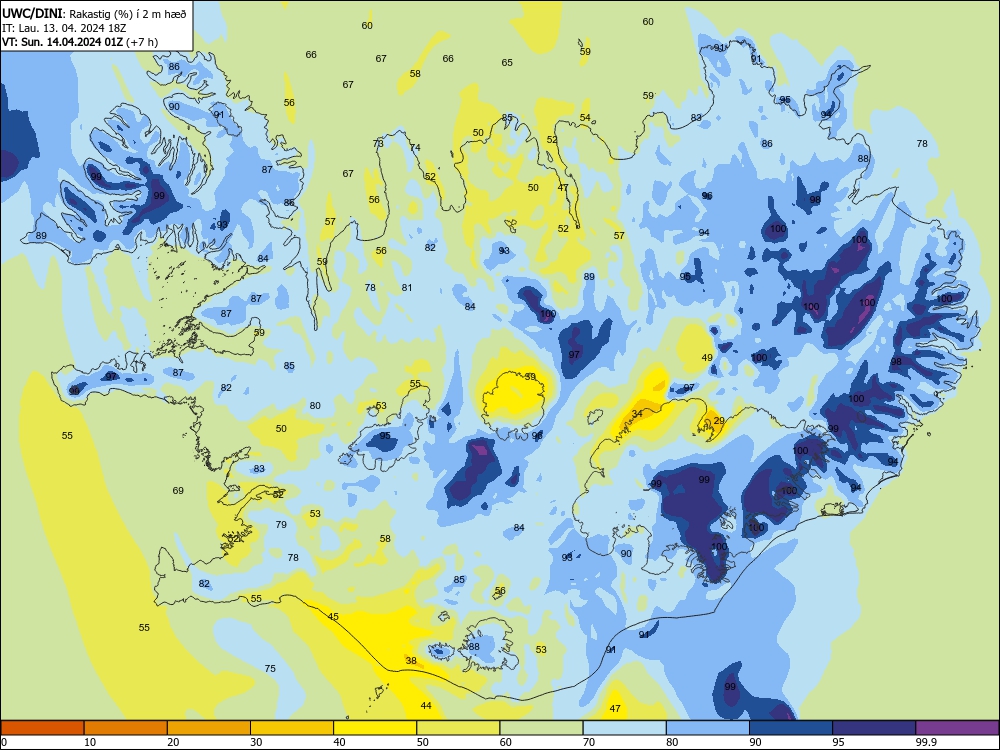Click the '0' legend tick label
This screenshot has width=1000, height=750.
pos(5,742)
